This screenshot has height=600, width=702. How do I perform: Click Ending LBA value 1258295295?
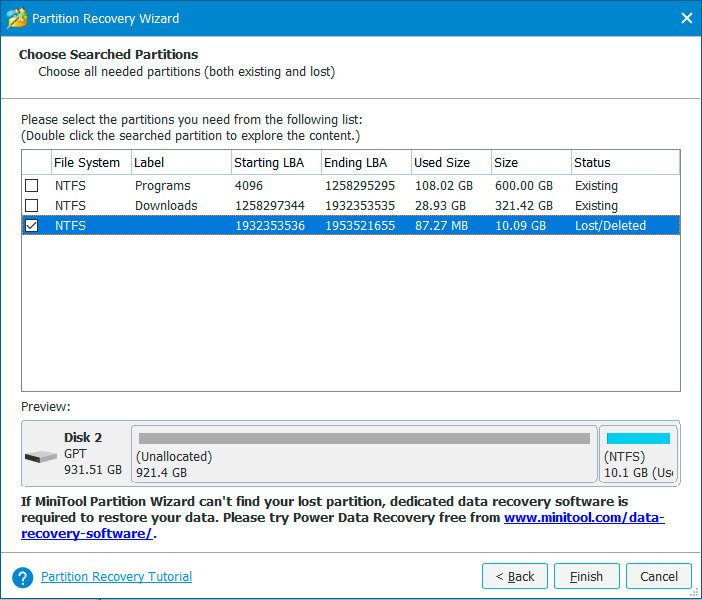[x=360, y=185]
